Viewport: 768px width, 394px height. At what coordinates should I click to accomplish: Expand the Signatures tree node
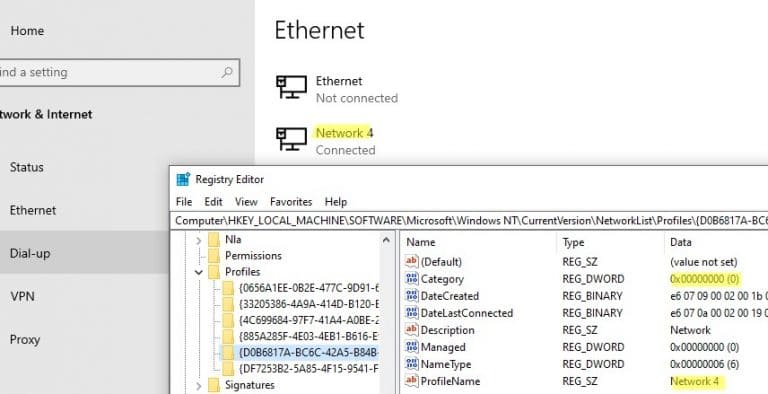[199, 386]
